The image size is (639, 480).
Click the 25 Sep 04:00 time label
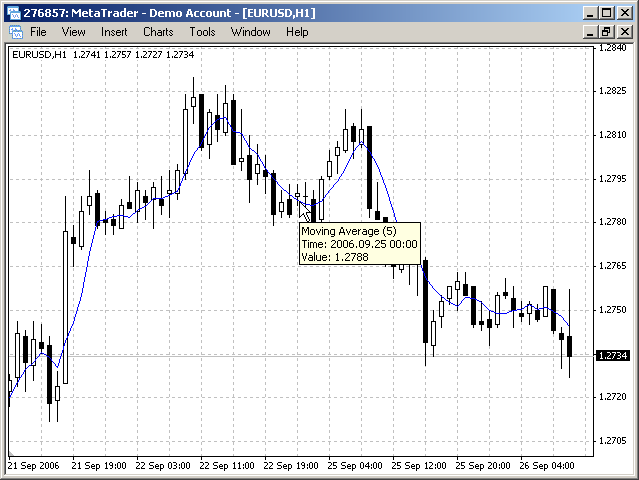click(355, 465)
